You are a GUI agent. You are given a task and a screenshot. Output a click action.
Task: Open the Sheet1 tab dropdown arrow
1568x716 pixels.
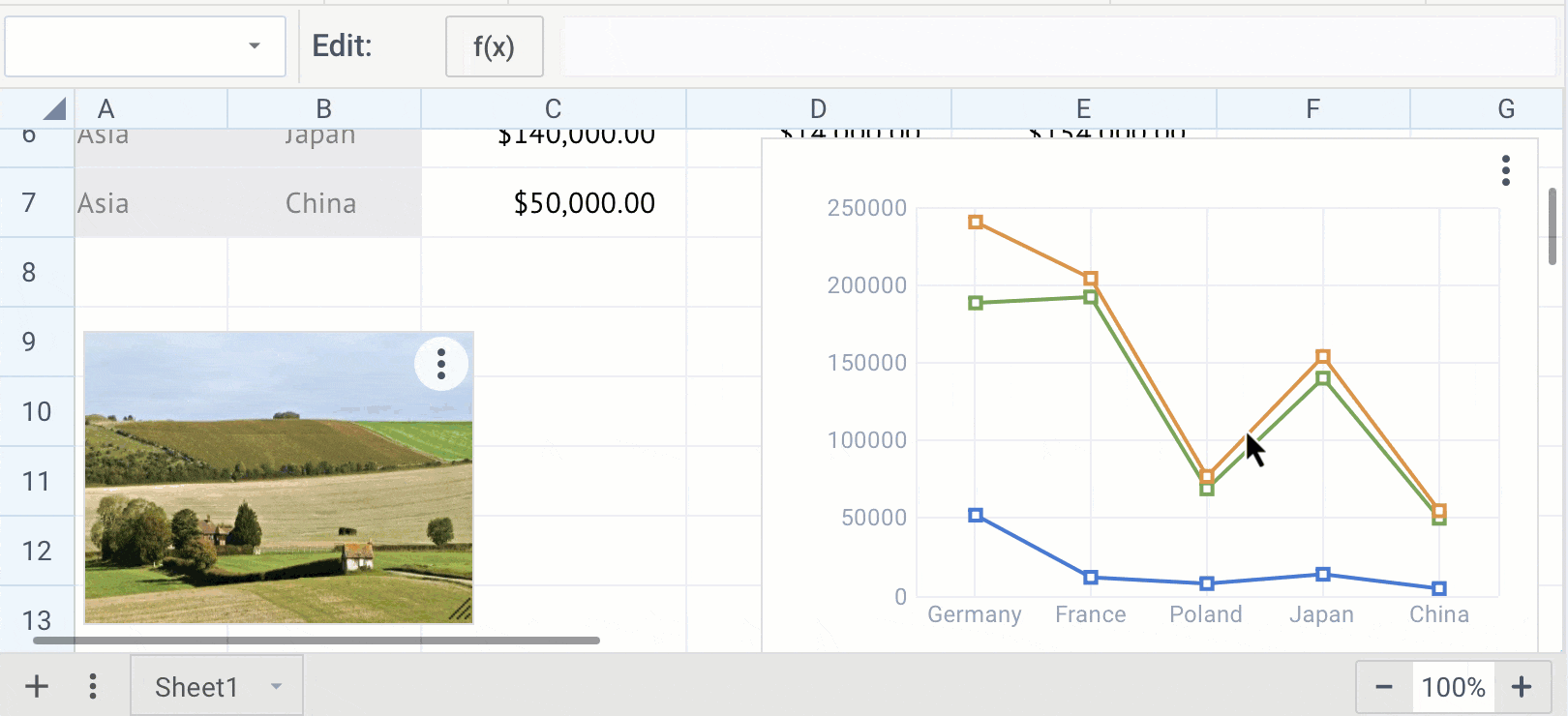[x=277, y=687]
